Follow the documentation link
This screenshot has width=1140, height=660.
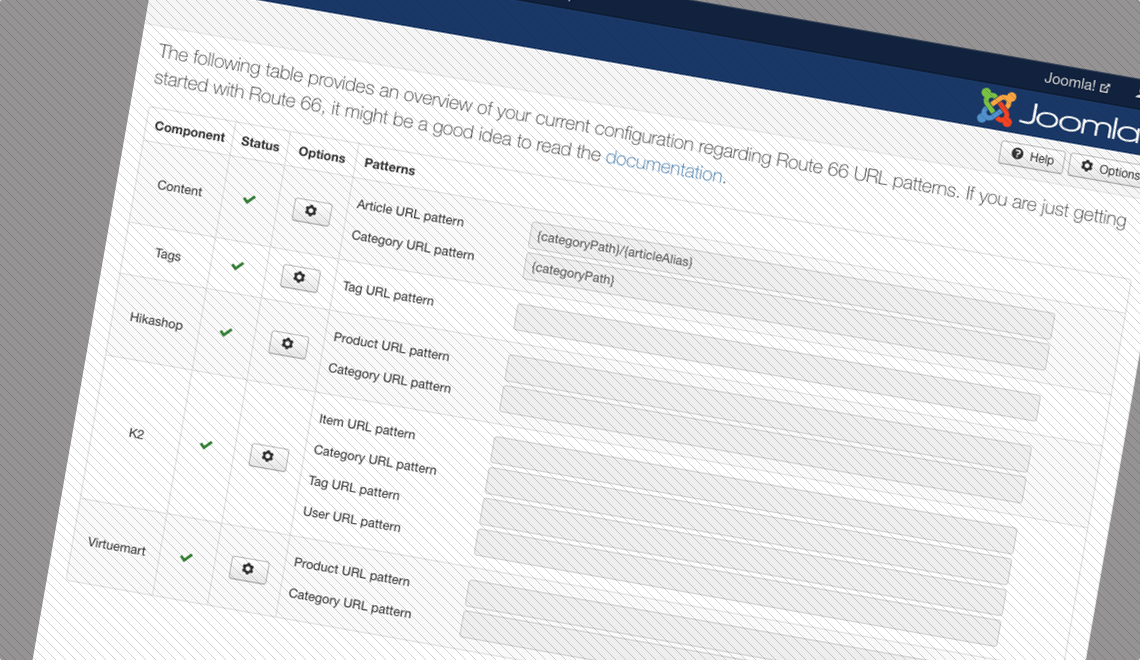click(x=664, y=166)
